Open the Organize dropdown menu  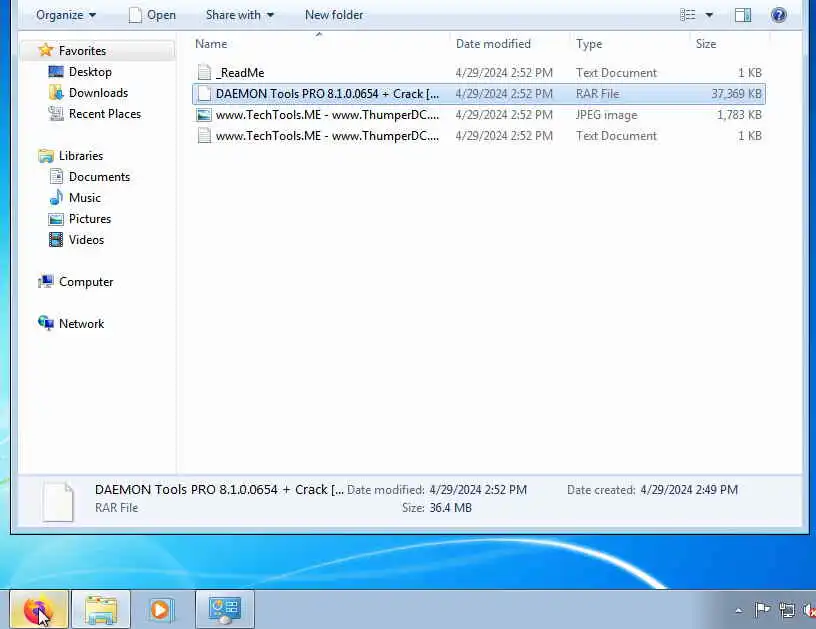(x=66, y=15)
